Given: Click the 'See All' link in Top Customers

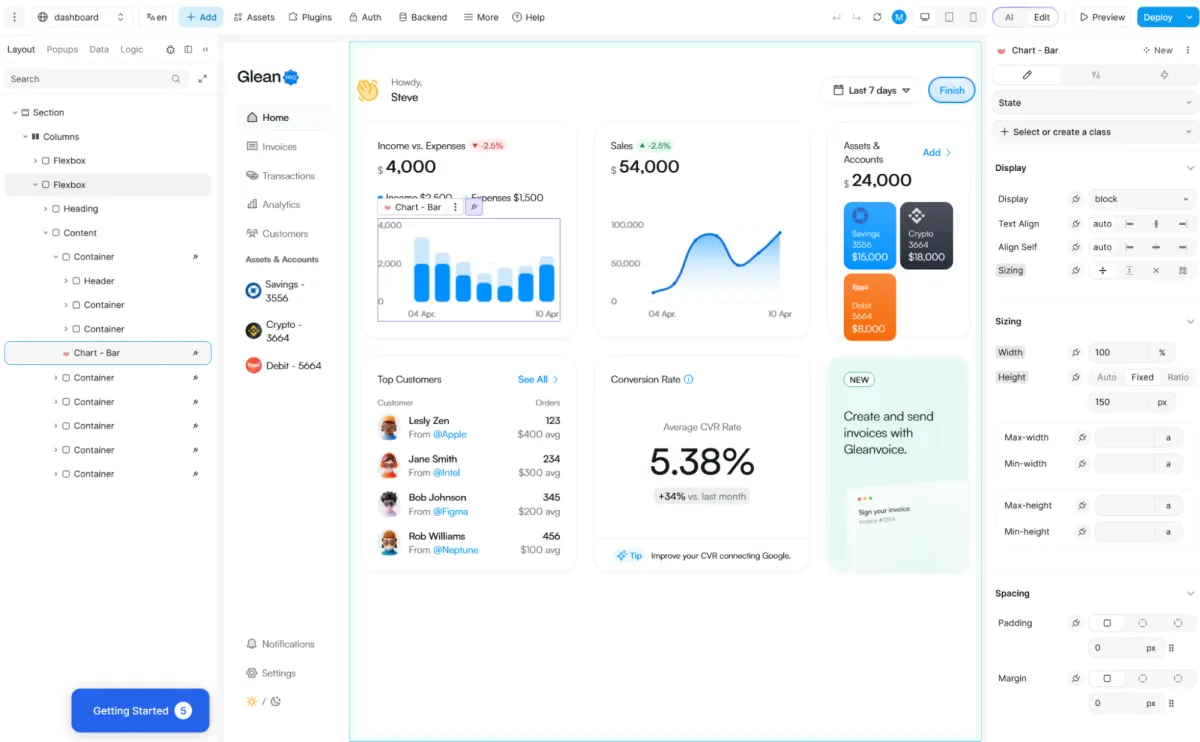Looking at the screenshot, I should coord(538,380).
